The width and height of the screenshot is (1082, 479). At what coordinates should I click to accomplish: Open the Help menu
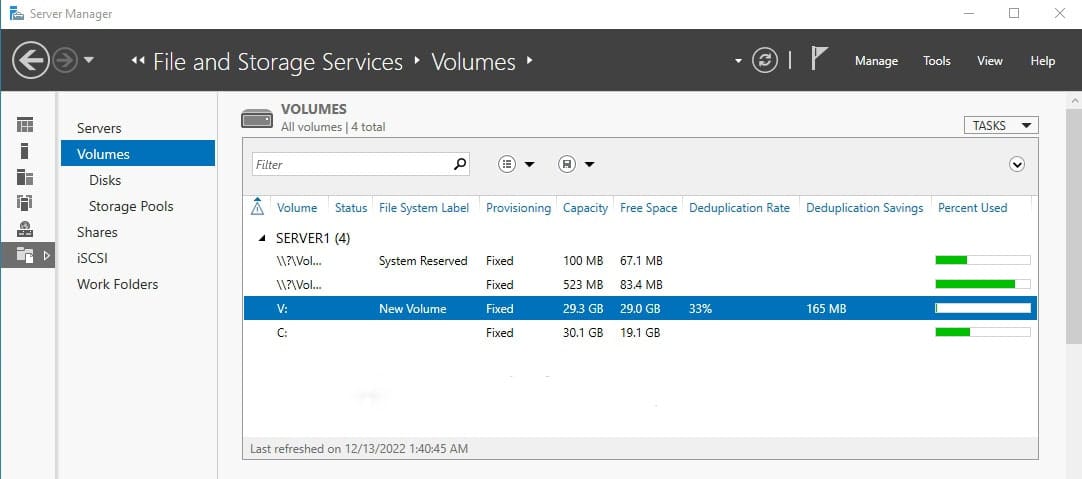pyautogui.click(x=1043, y=61)
